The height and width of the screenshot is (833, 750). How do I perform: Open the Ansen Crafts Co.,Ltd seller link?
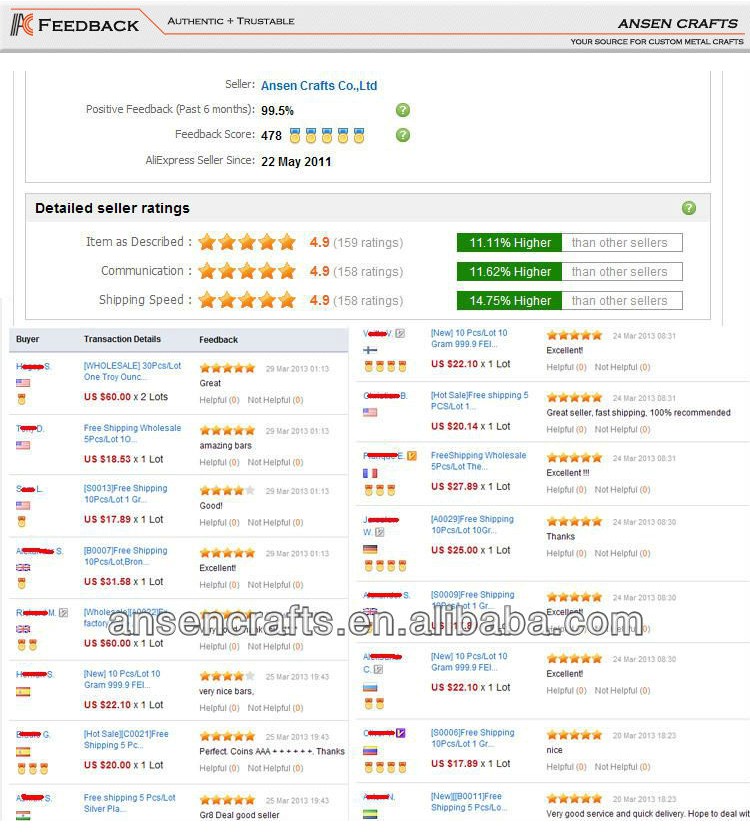point(319,86)
